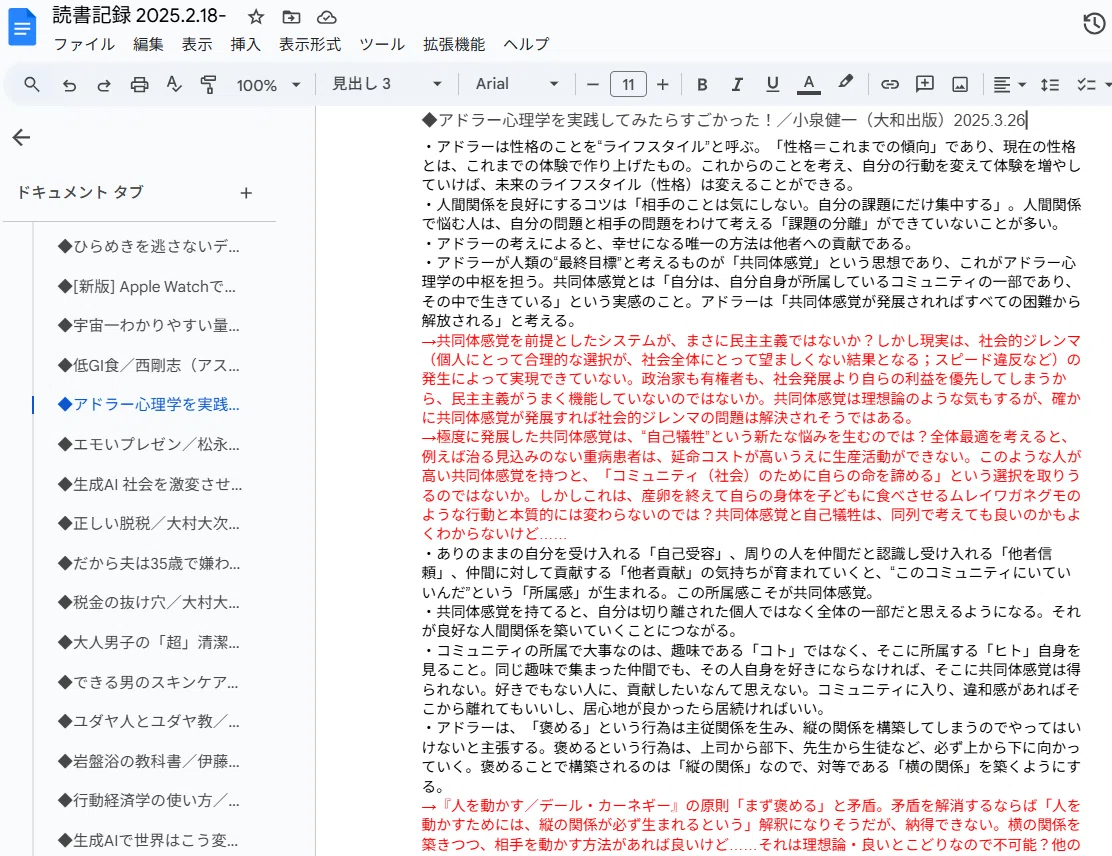Insert an image
This screenshot has width=1112, height=856.
(x=960, y=84)
